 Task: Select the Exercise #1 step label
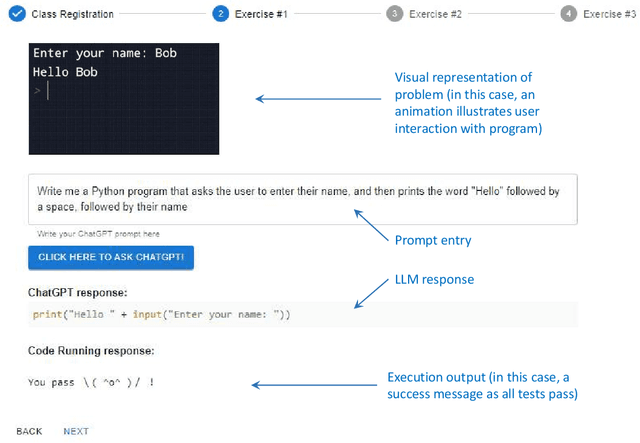click(x=262, y=14)
